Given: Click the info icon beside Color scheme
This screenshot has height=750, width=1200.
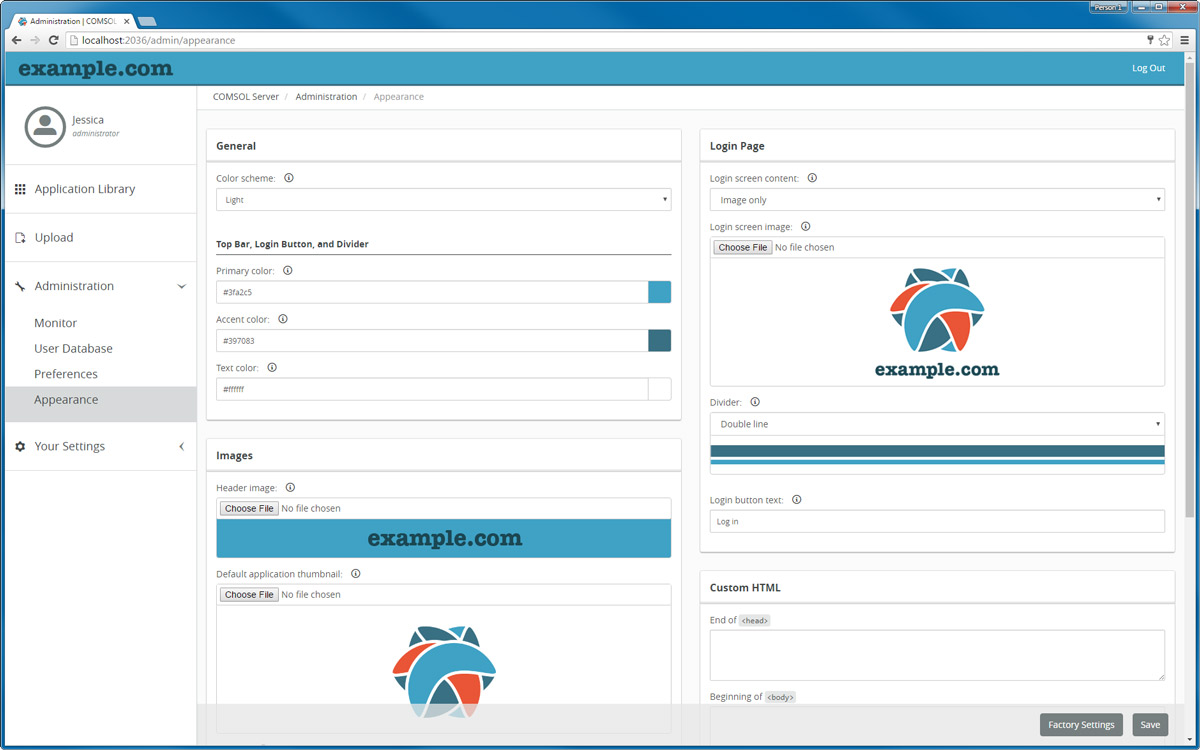Looking at the screenshot, I should click(289, 178).
